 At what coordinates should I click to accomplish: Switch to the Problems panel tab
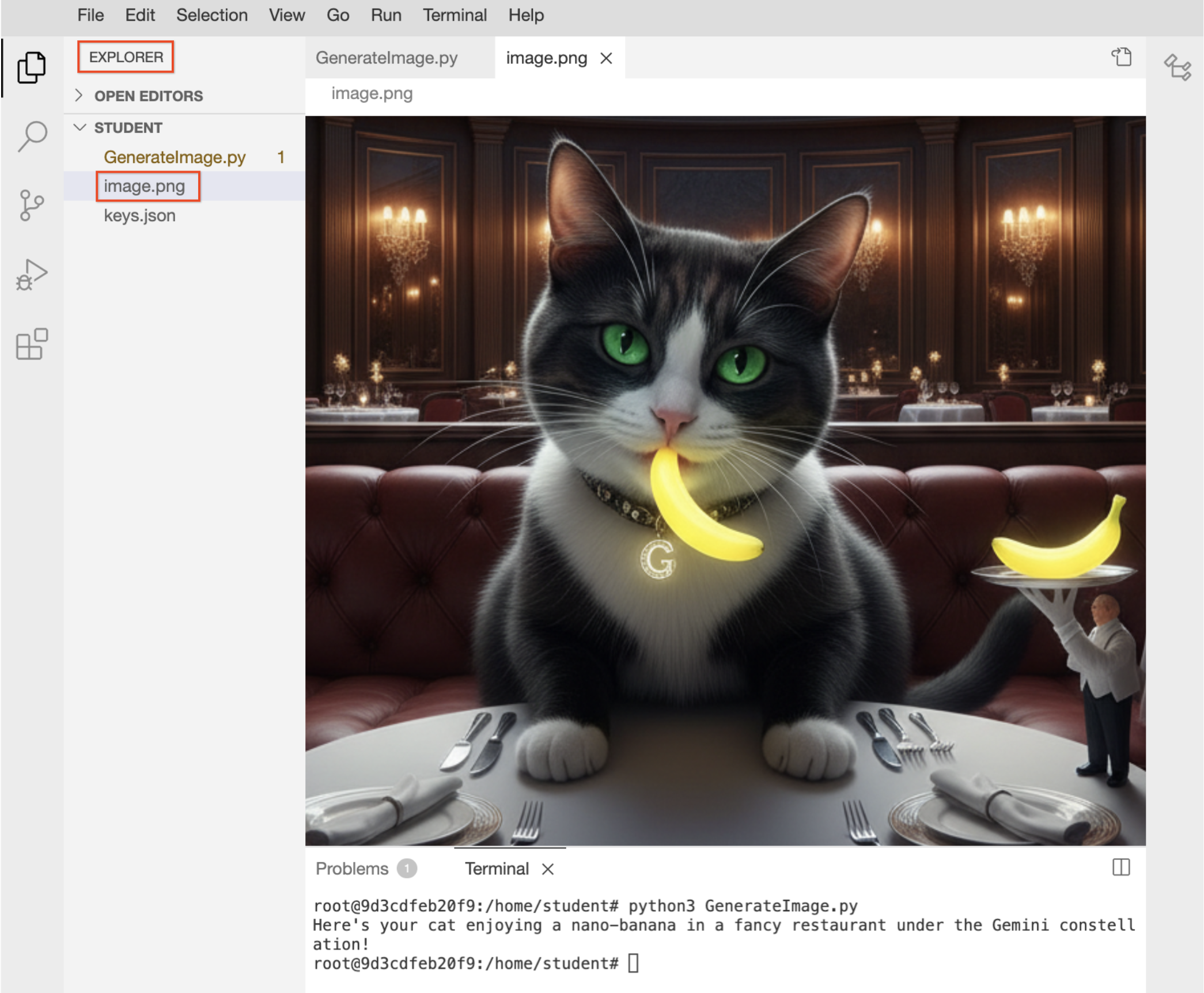[352, 869]
